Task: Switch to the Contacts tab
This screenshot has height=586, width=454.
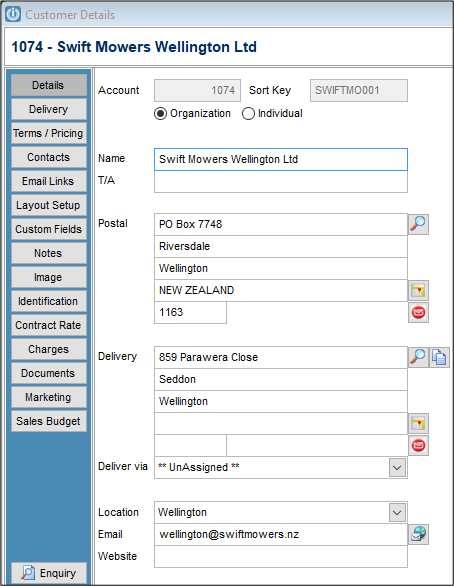Action: [x=49, y=157]
